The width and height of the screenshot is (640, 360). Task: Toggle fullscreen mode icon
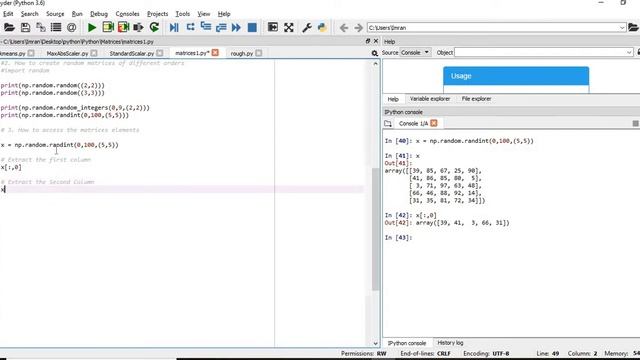click(289, 27)
